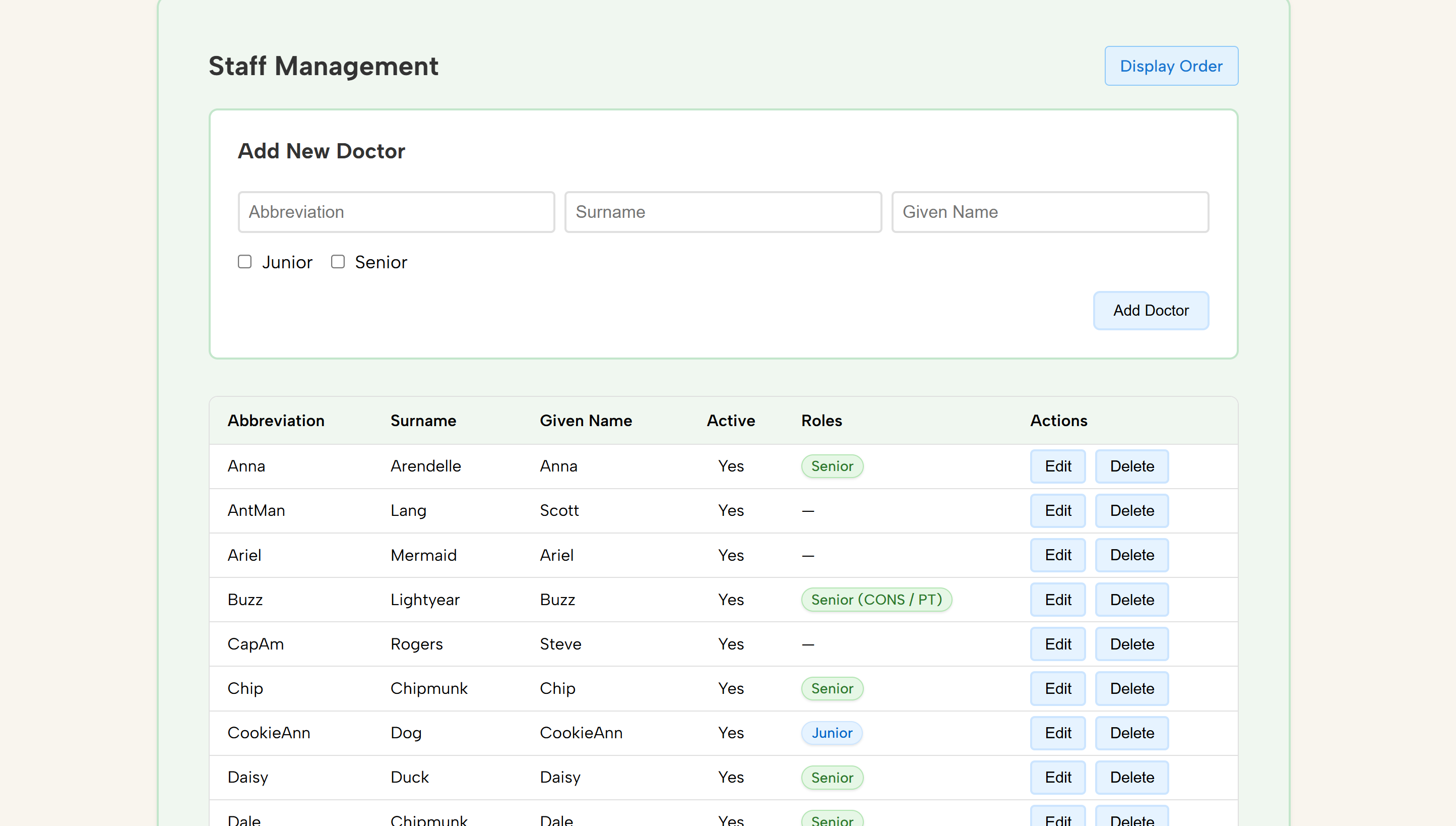
Task: Edit the Anna Arendelle entry
Action: 1057,466
